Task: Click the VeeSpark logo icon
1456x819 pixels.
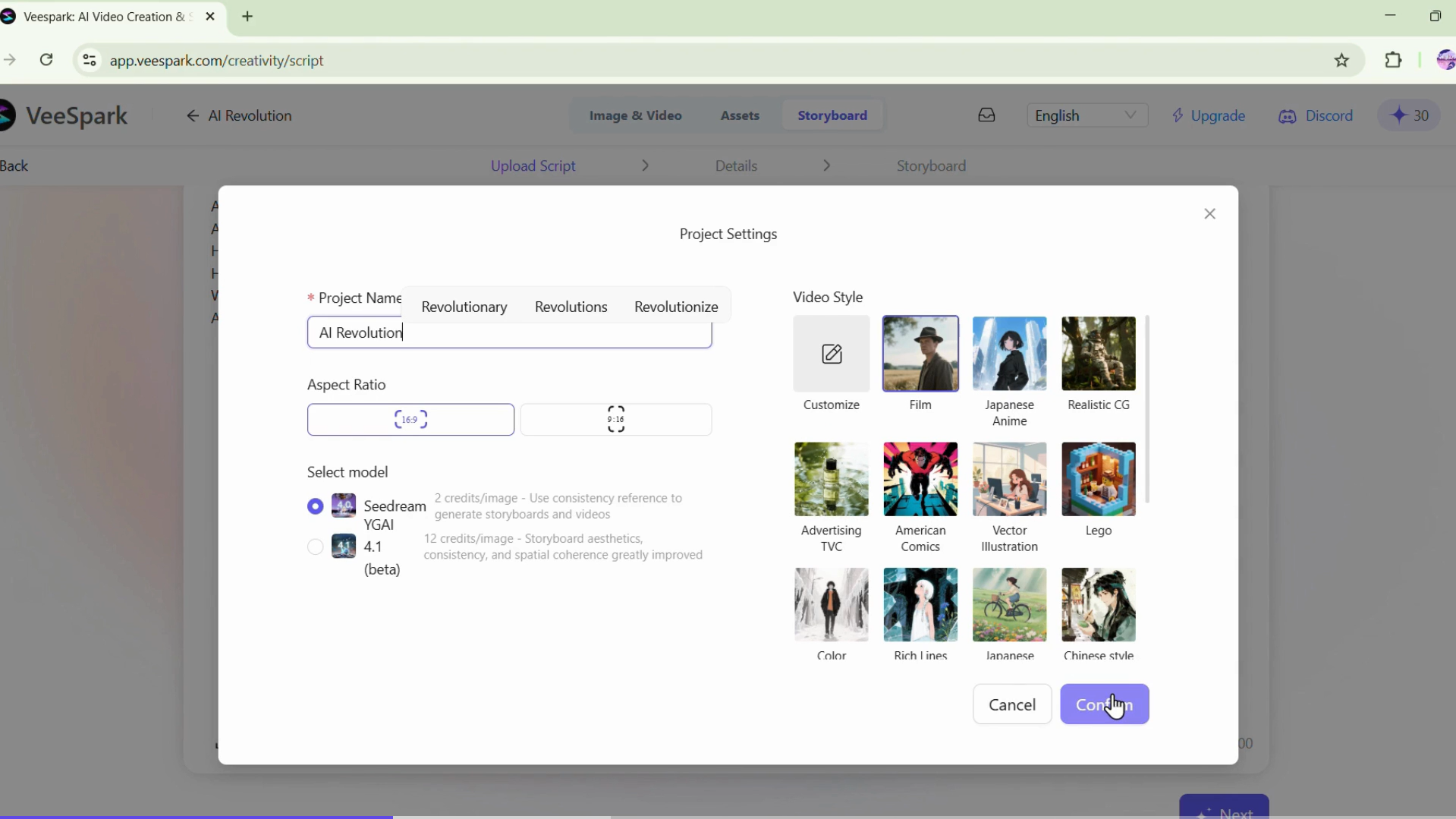Action: [7, 115]
